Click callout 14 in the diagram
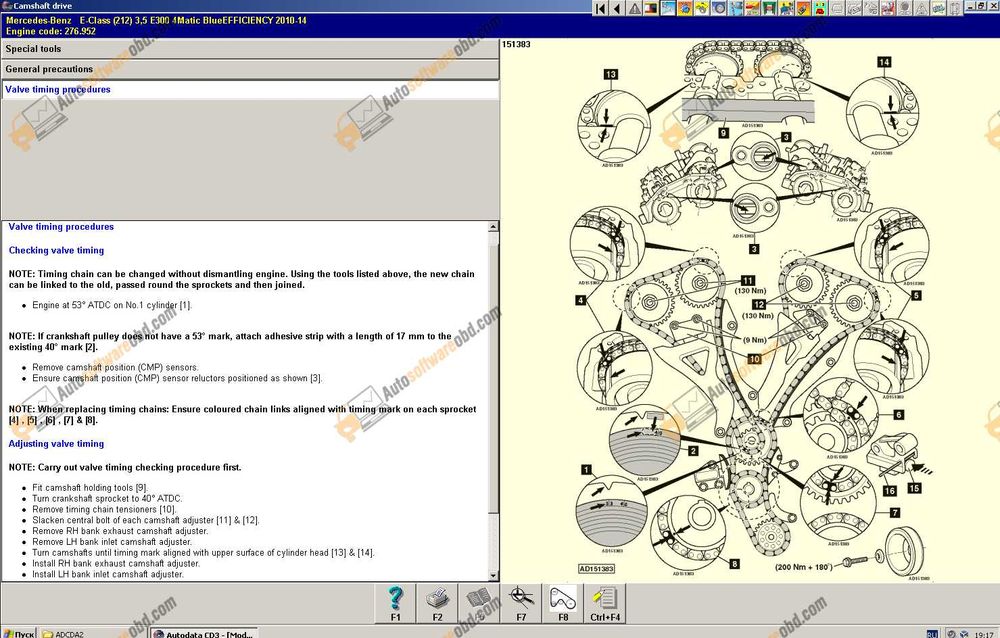1000x638 pixels. click(884, 62)
